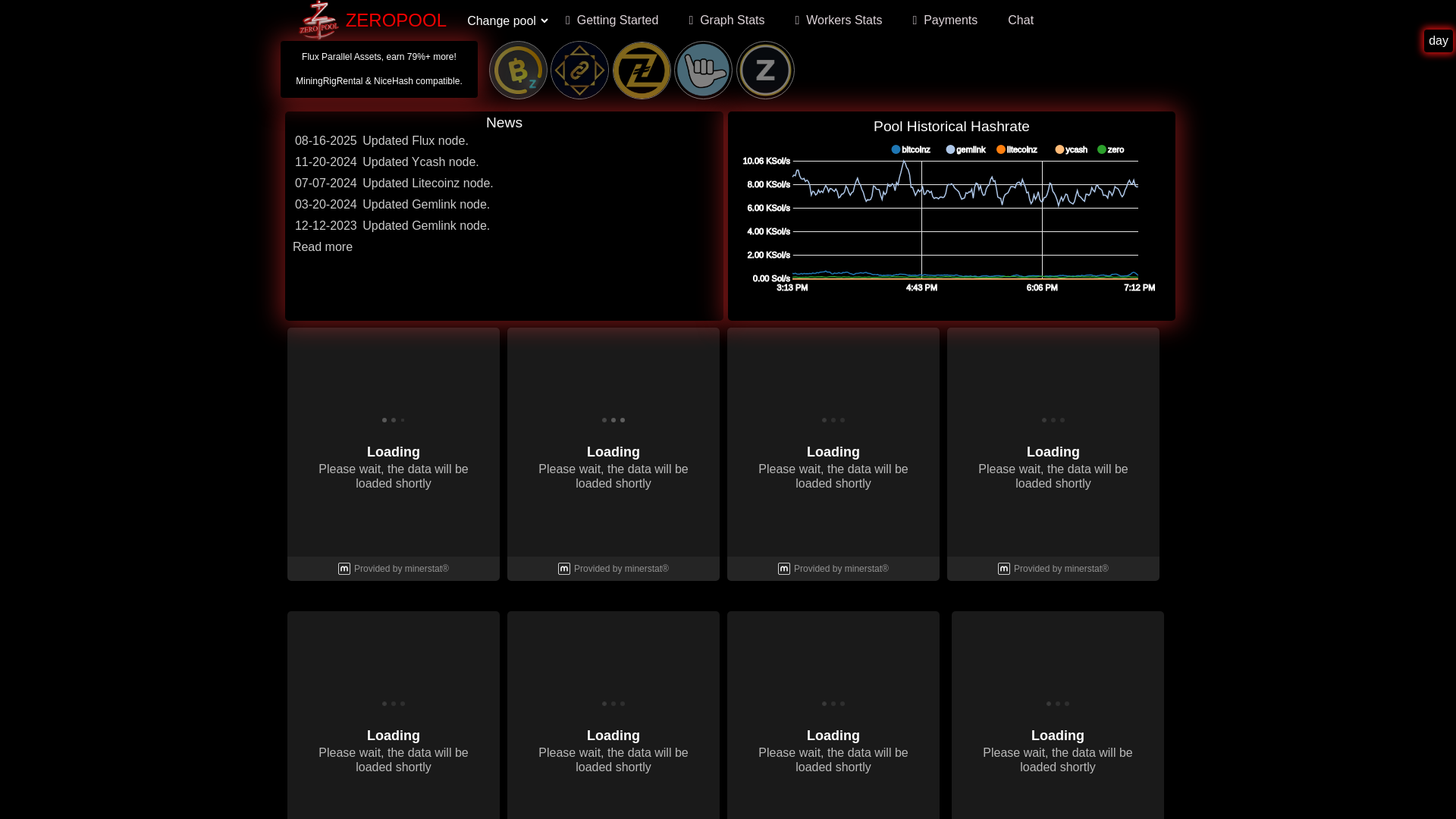Click the 07-07-2024 Updated Litecoinz node news
Viewport: 1456px width, 819px height.
(394, 184)
